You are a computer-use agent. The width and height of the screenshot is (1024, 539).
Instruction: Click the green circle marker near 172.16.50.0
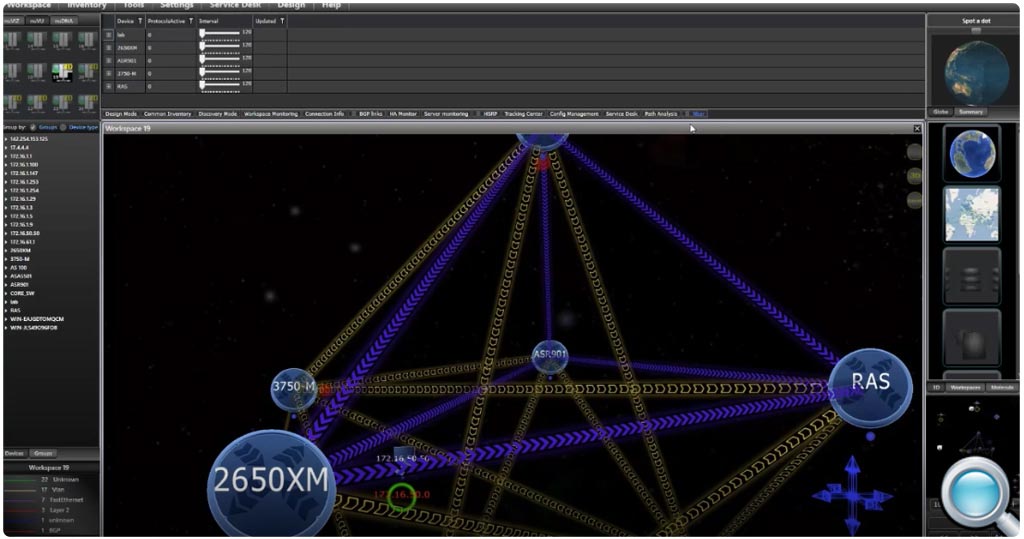click(x=401, y=497)
